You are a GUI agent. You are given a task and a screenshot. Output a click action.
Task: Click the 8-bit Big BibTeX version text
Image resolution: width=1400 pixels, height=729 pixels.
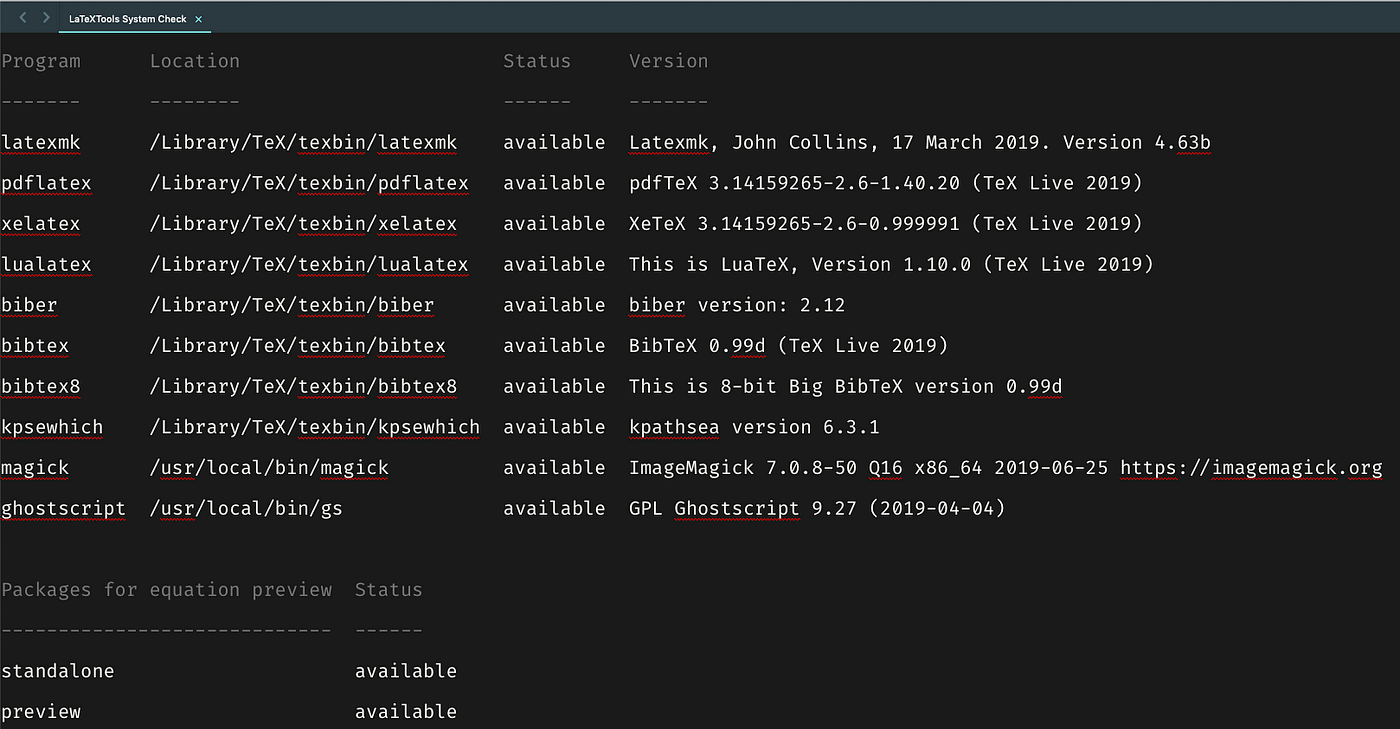point(846,387)
